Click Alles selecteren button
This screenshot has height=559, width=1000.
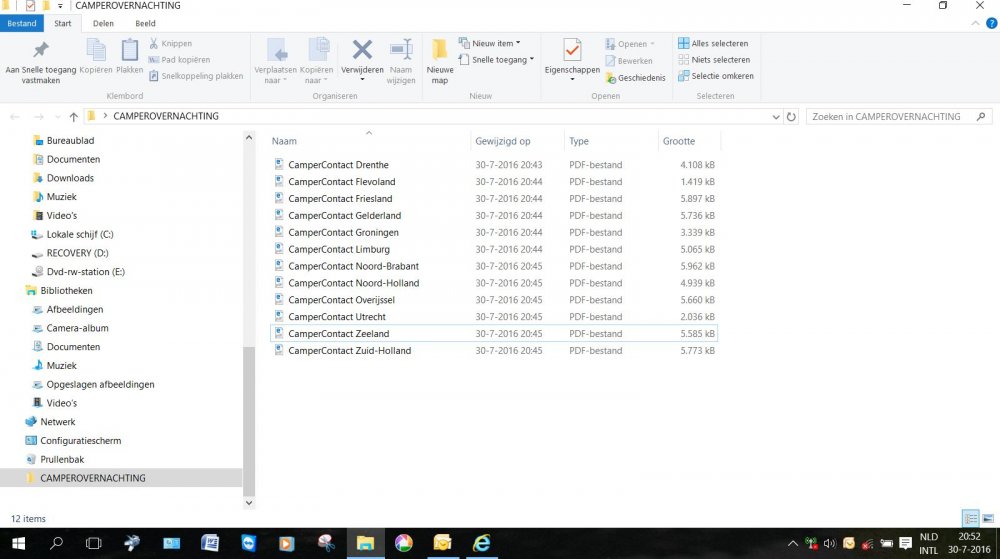tap(713, 43)
